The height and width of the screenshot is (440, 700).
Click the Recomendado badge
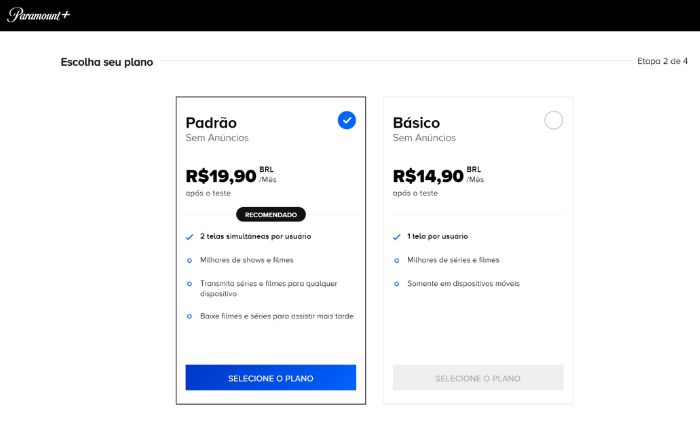[271, 214]
